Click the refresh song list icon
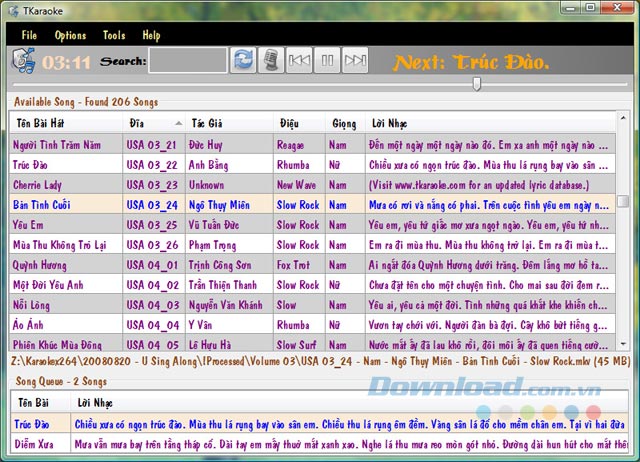640x462 pixels. 242,61
